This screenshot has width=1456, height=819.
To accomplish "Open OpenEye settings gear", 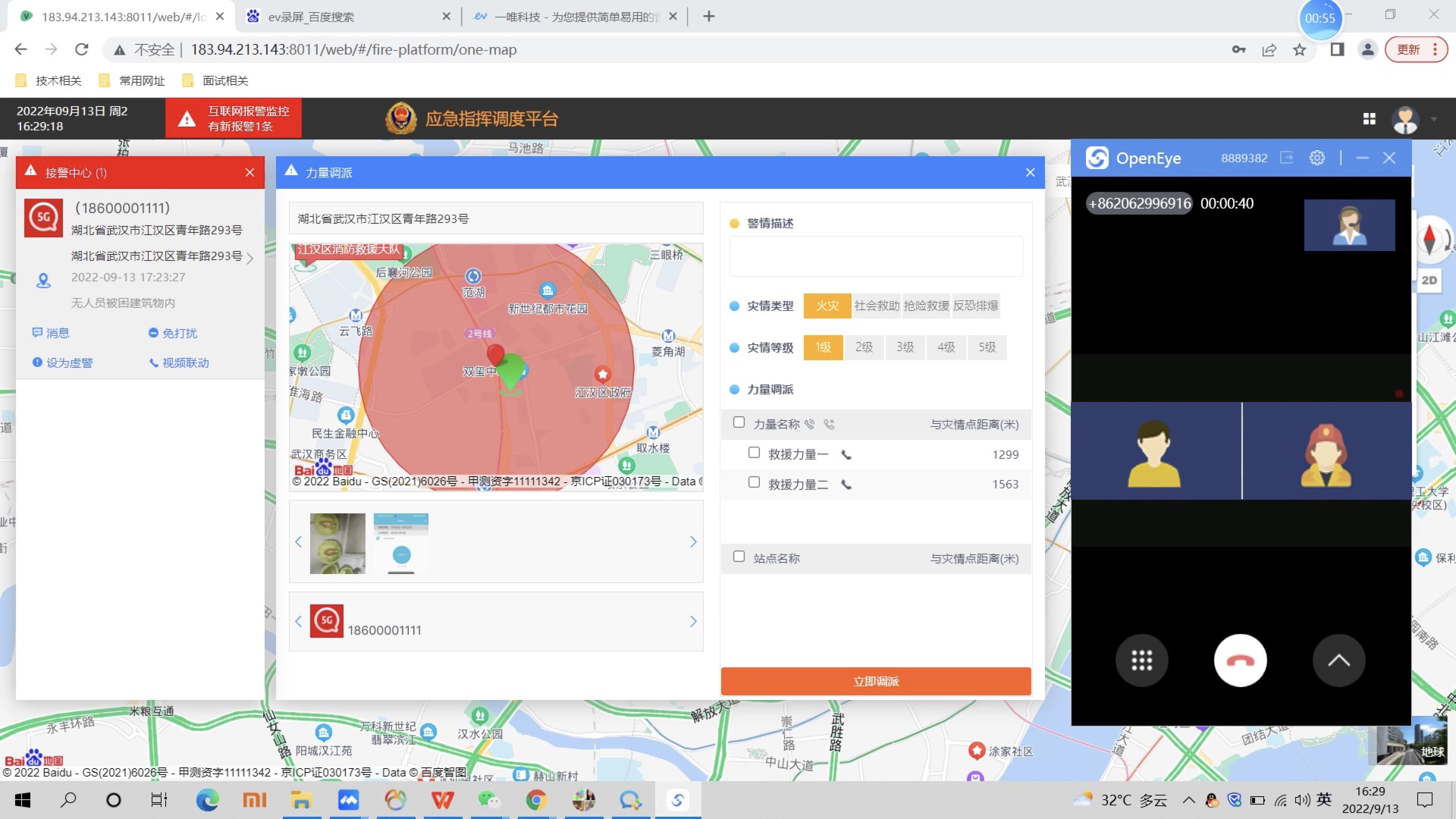I will (1317, 158).
